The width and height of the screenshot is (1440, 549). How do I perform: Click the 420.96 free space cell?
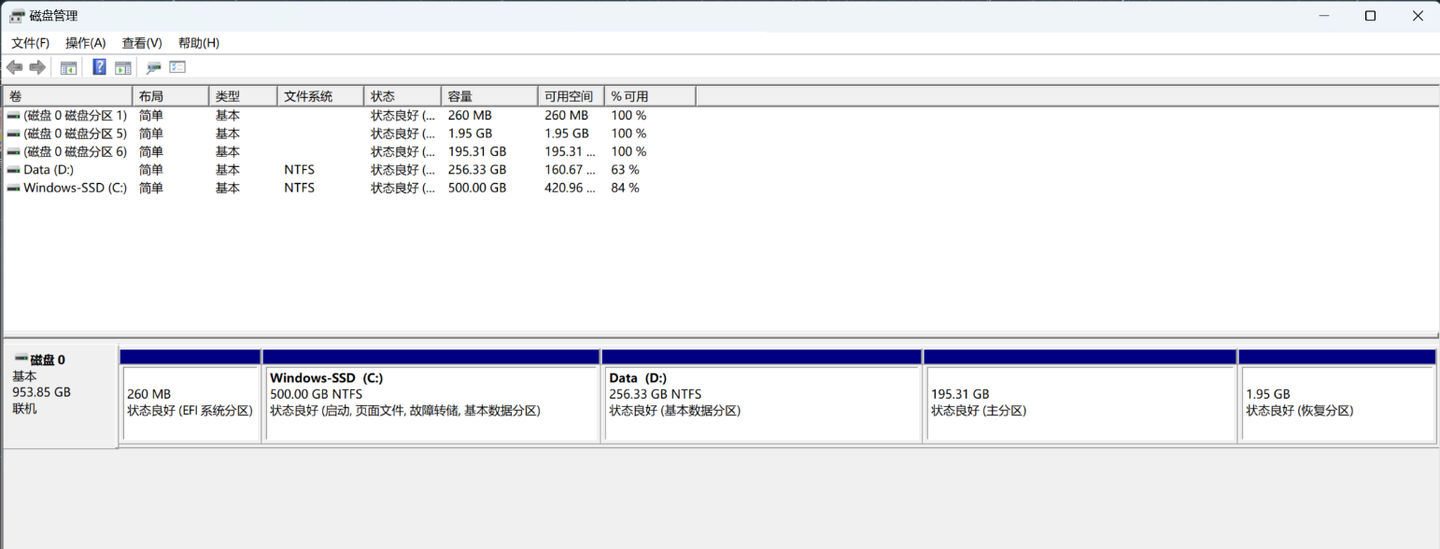[570, 188]
